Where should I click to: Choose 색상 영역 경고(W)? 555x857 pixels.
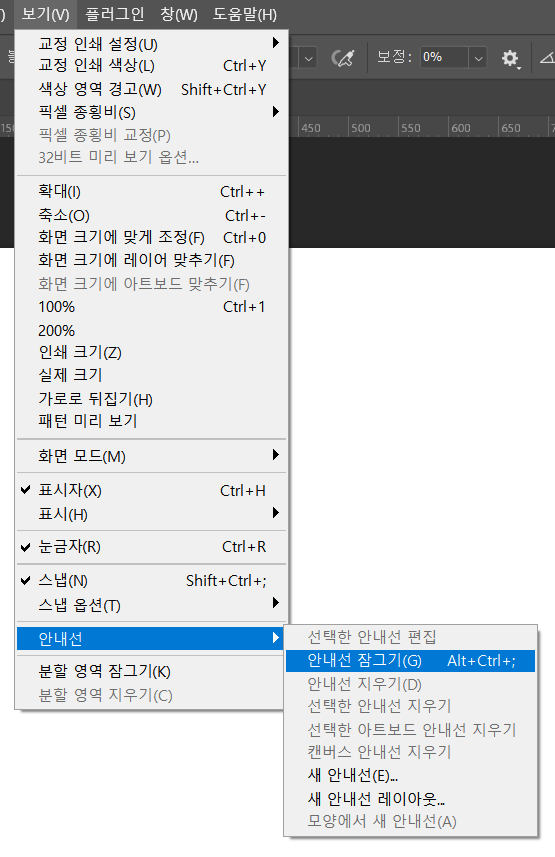(152, 89)
